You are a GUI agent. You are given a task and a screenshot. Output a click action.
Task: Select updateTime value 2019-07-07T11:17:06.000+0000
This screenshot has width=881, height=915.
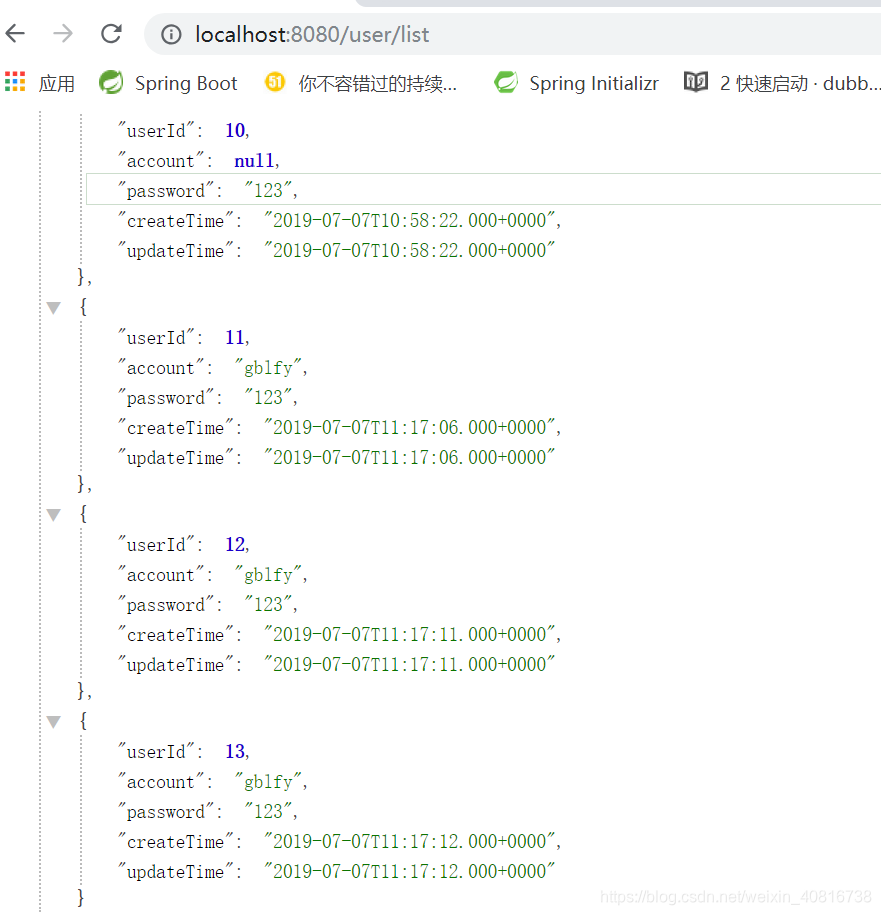pyautogui.click(x=409, y=458)
